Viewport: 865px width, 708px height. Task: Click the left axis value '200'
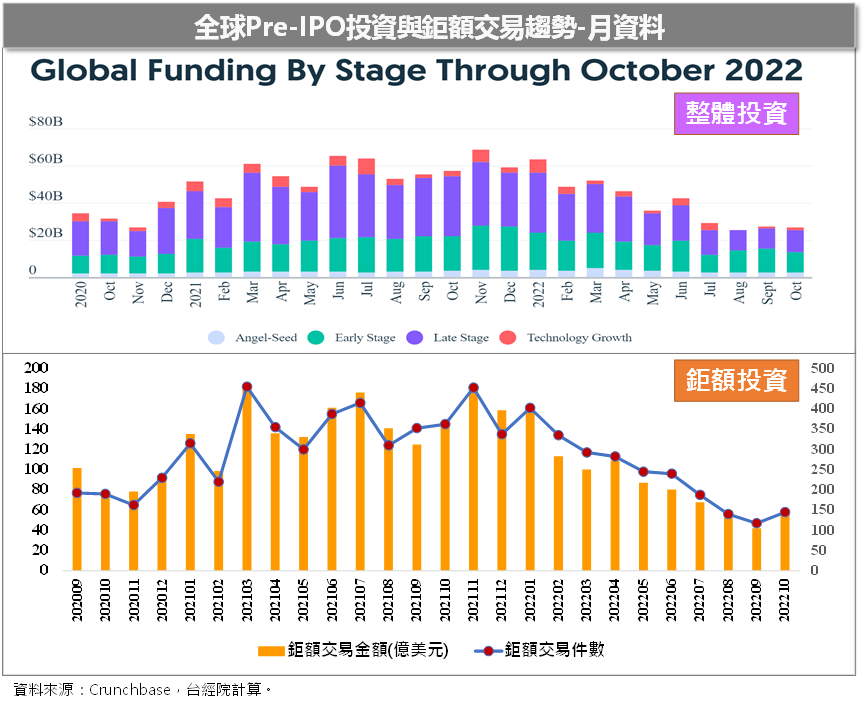(x=36, y=368)
